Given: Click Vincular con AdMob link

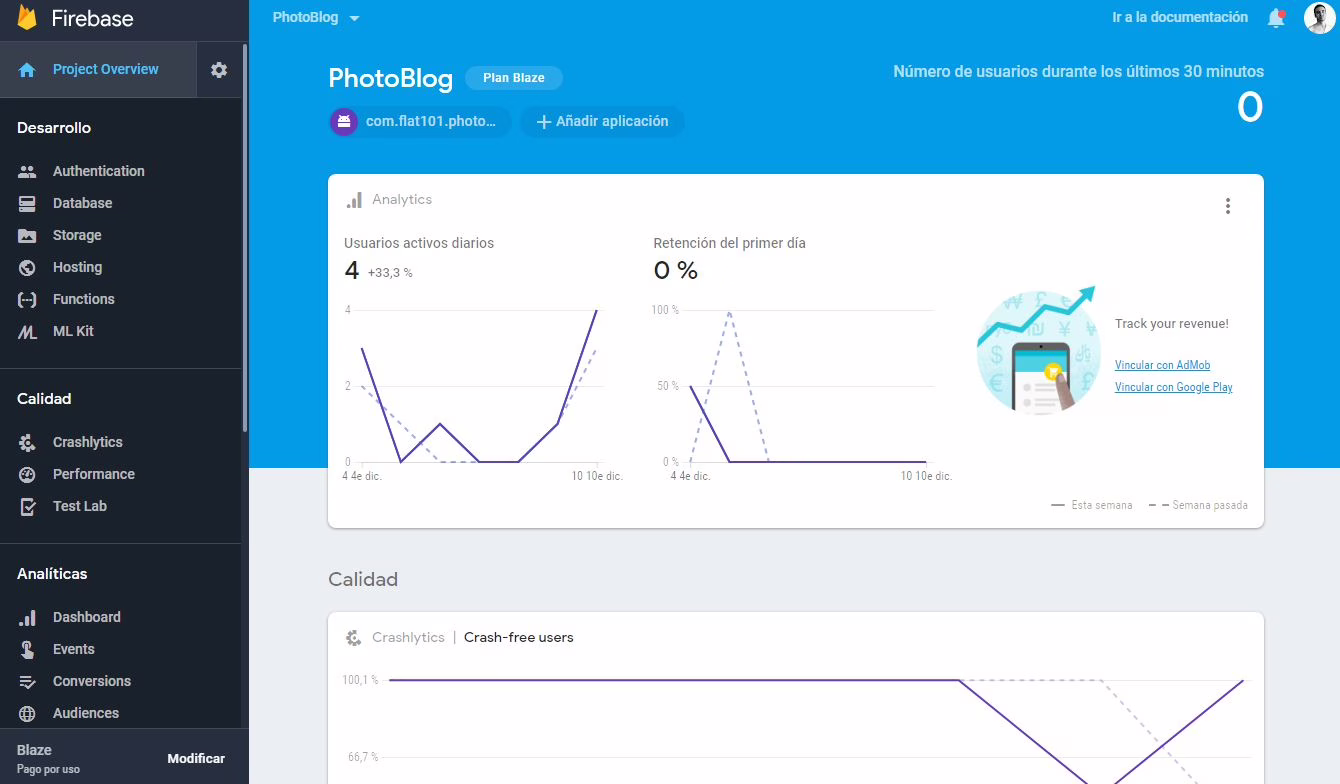Looking at the screenshot, I should [1162, 365].
